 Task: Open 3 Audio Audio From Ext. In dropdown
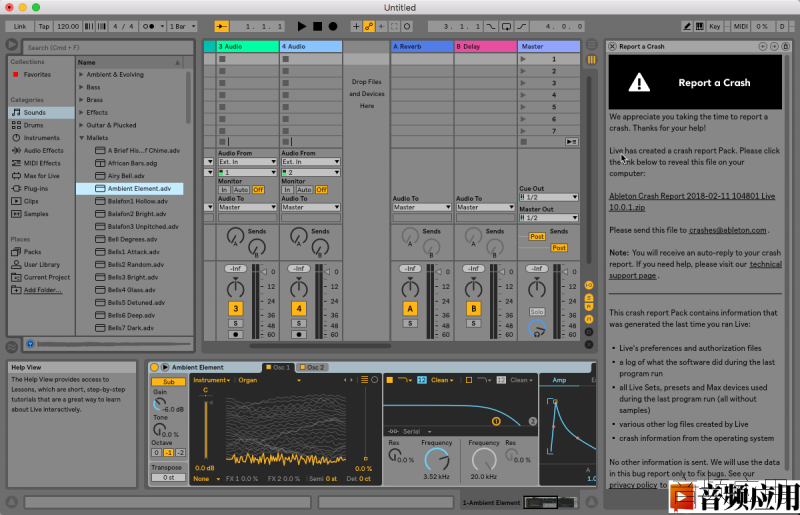click(247, 162)
